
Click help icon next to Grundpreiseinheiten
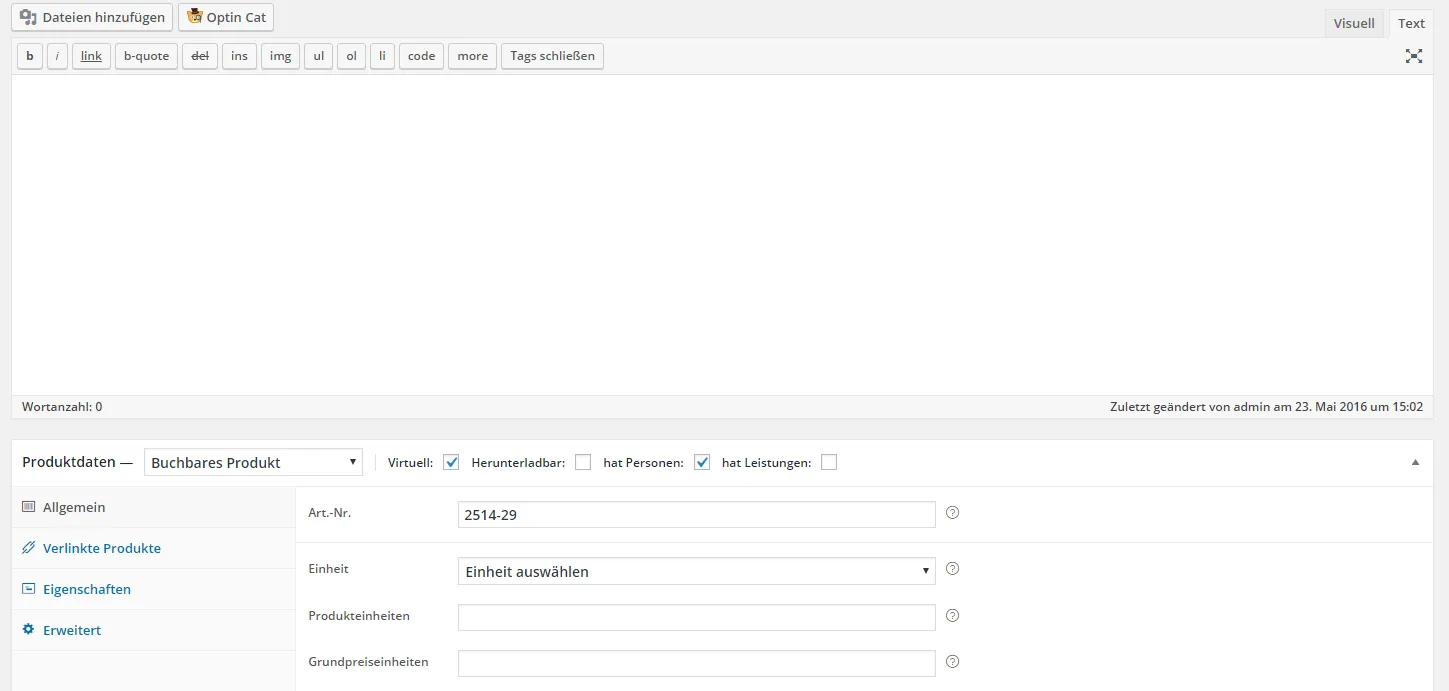(952, 661)
